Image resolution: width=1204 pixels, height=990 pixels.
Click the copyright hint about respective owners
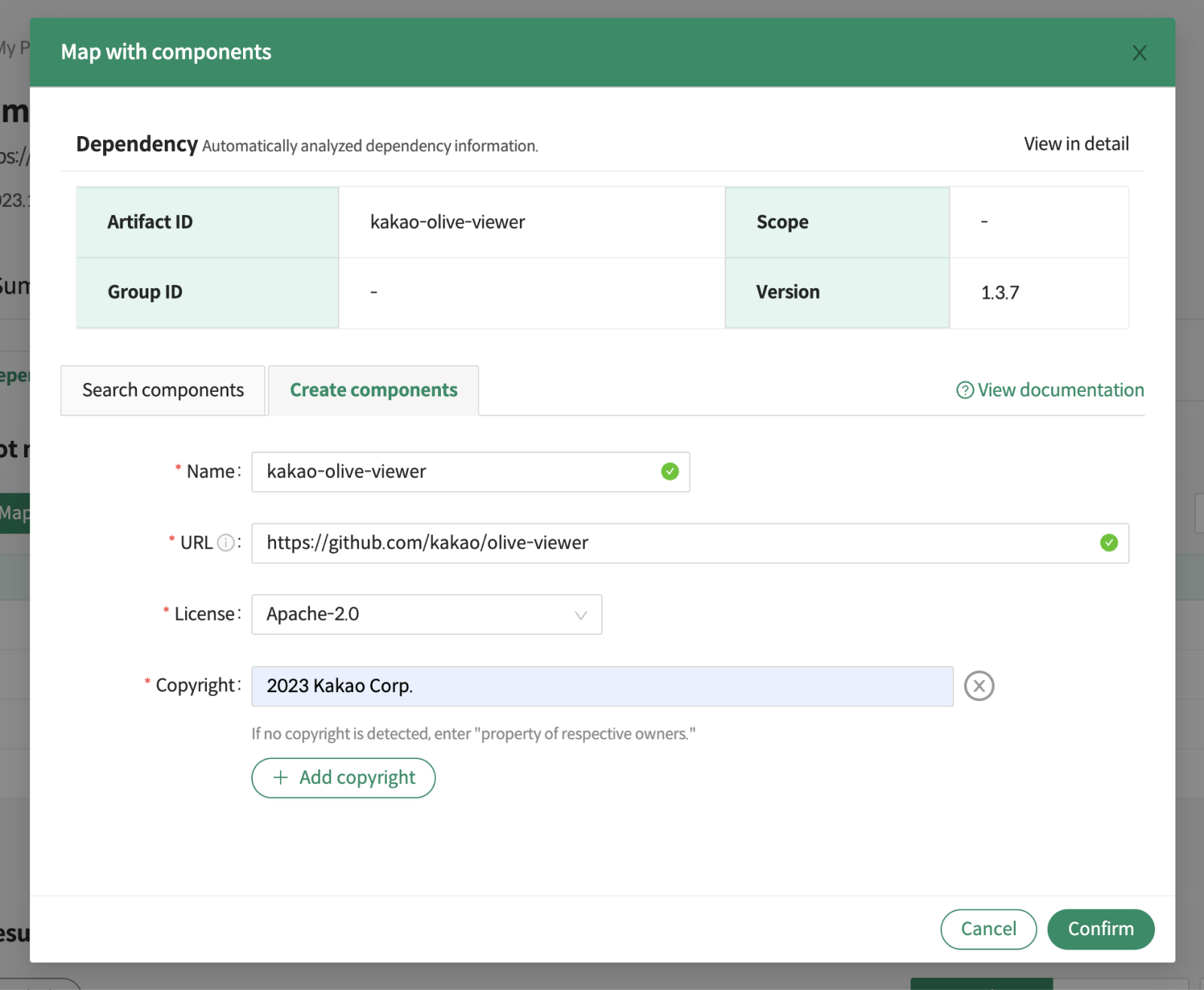tap(473, 733)
